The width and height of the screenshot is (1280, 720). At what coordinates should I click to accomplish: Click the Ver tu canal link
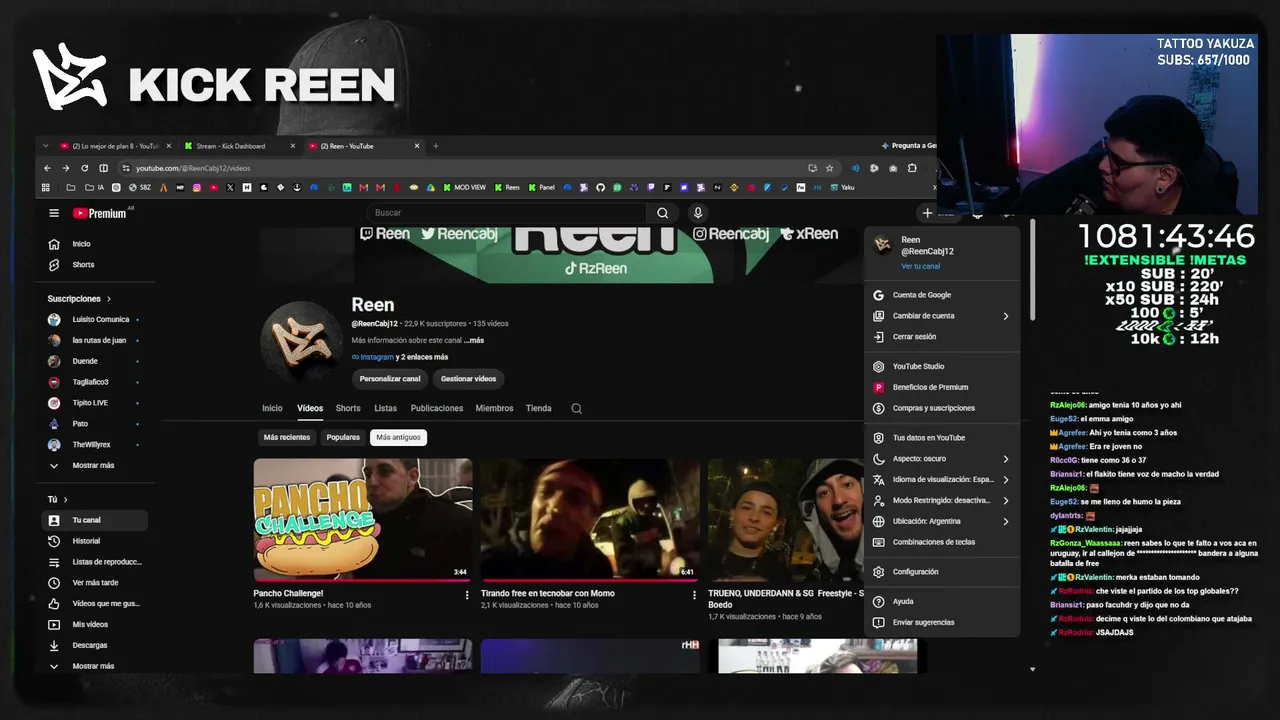tap(920, 267)
